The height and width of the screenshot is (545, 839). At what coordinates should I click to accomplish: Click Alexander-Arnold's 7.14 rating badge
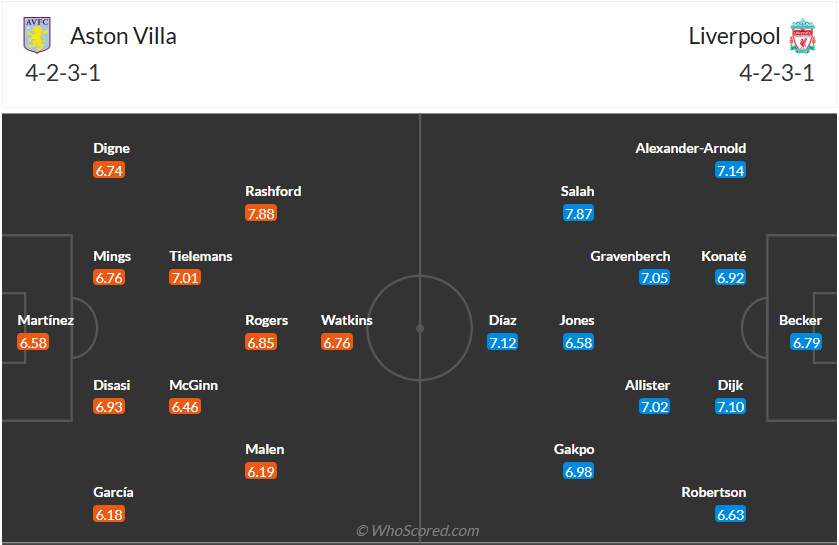click(730, 170)
